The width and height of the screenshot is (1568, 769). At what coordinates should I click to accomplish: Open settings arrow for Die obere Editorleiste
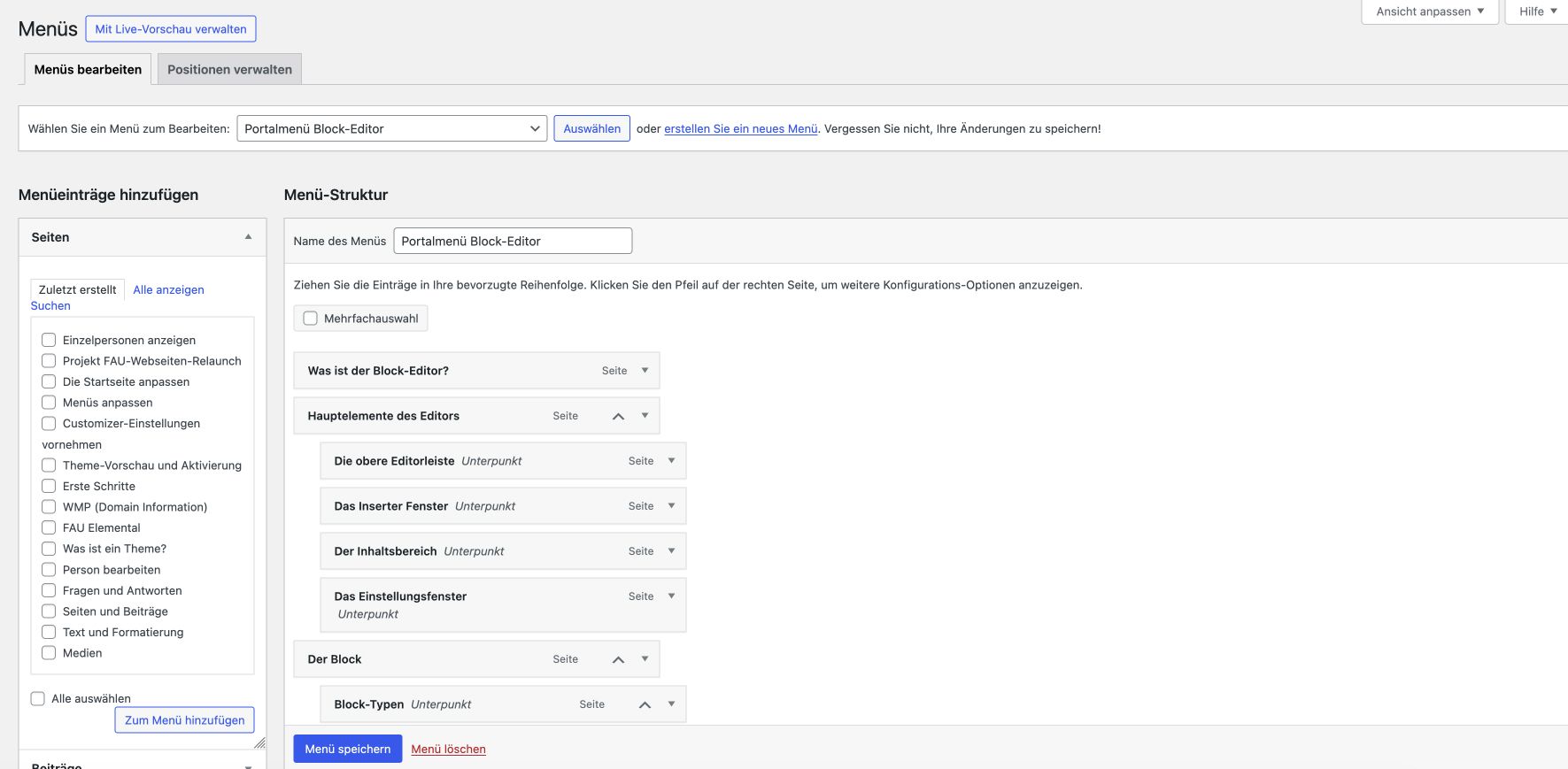click(x=671, y=461)
